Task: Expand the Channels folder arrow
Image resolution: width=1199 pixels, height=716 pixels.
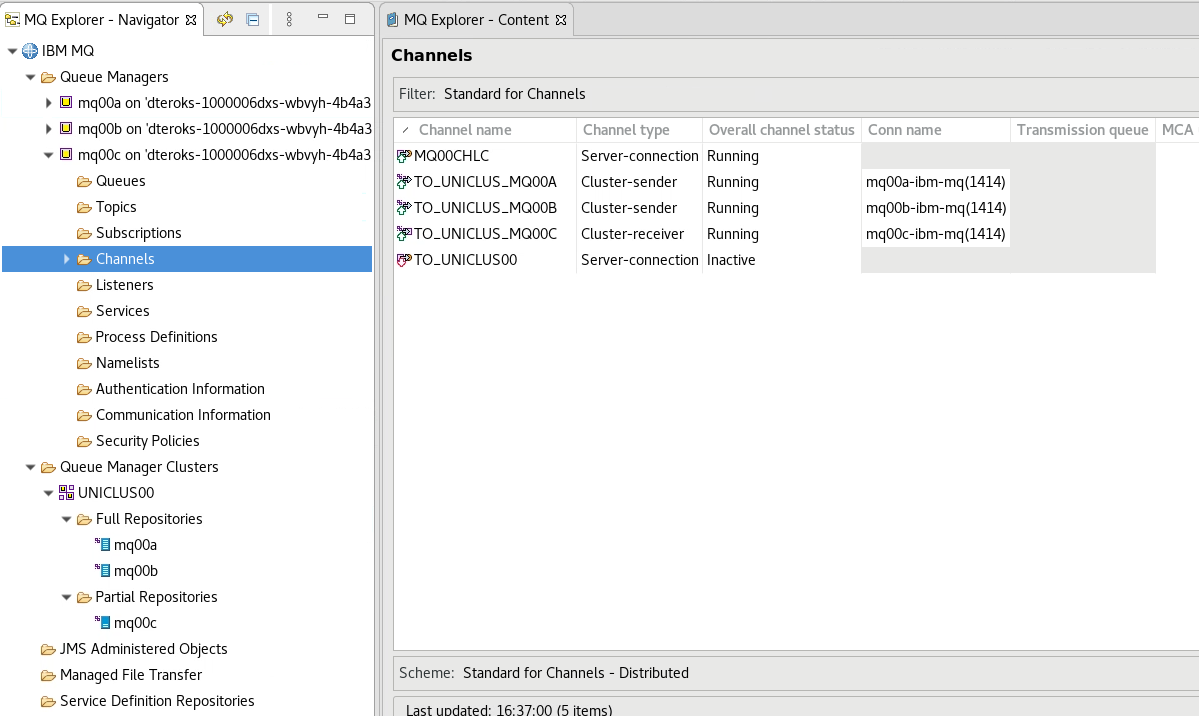Action: (x=67, y=259)
